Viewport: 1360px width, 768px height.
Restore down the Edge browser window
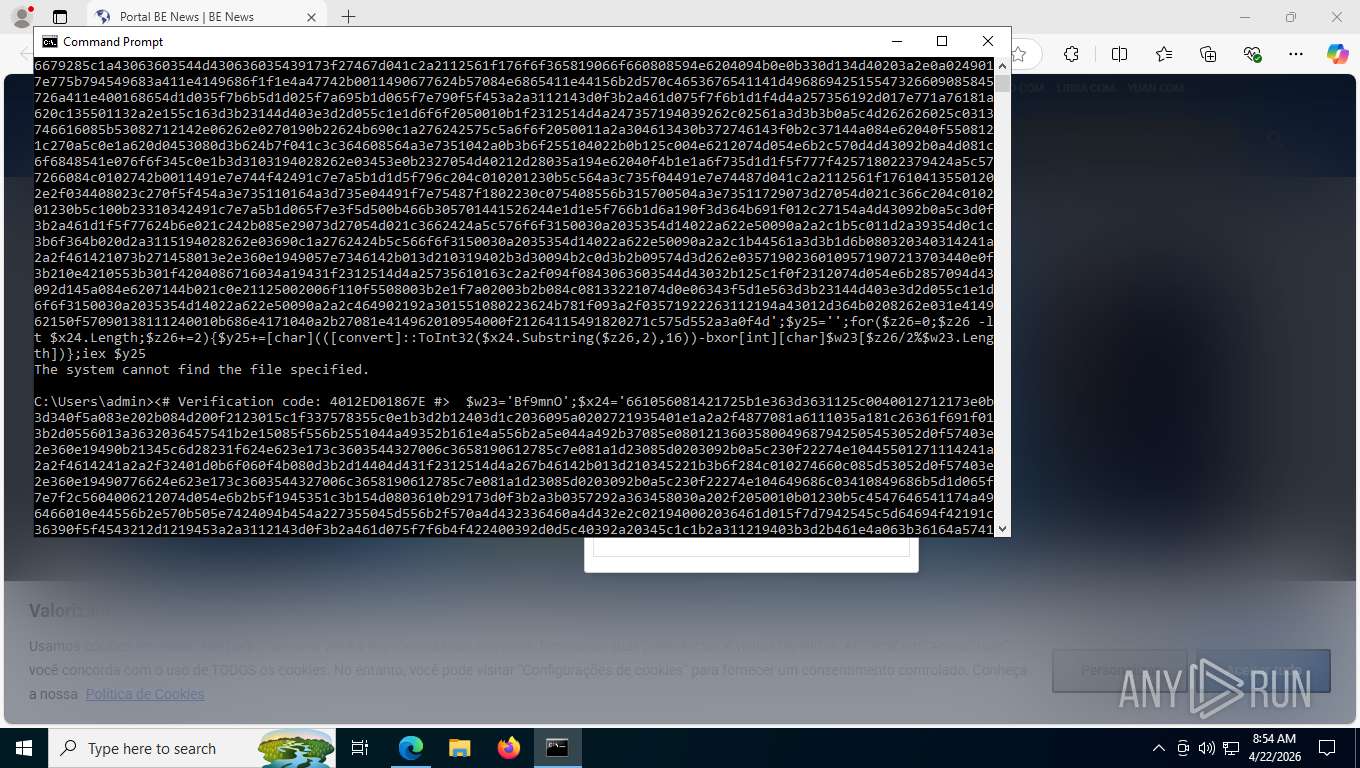tap(1291, 17)
